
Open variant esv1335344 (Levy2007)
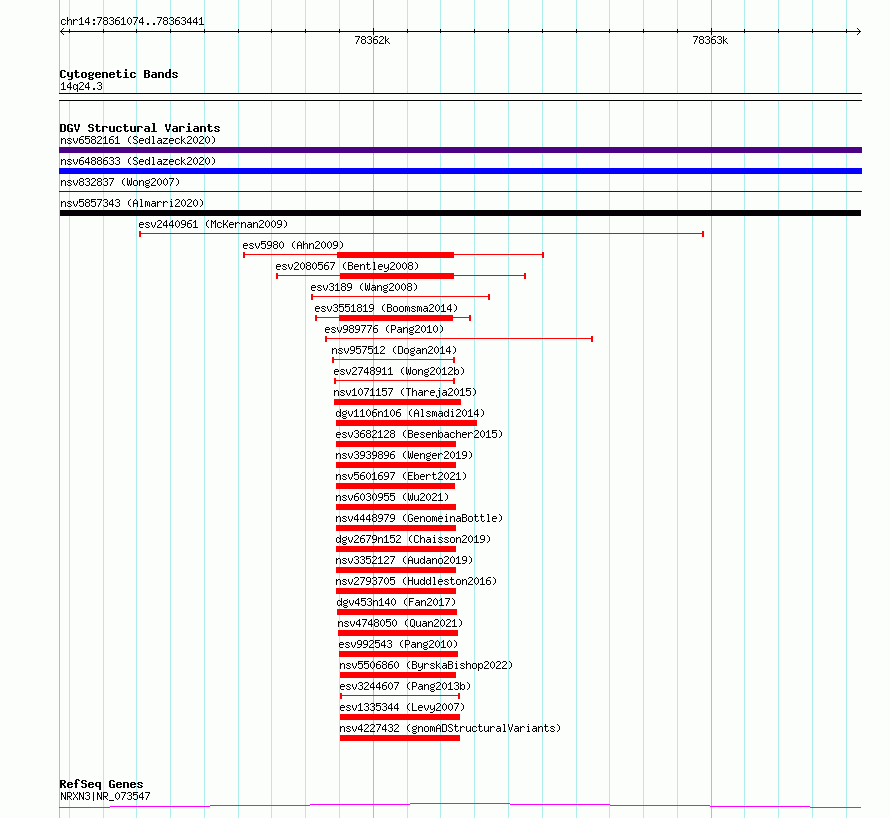[402, 707]
